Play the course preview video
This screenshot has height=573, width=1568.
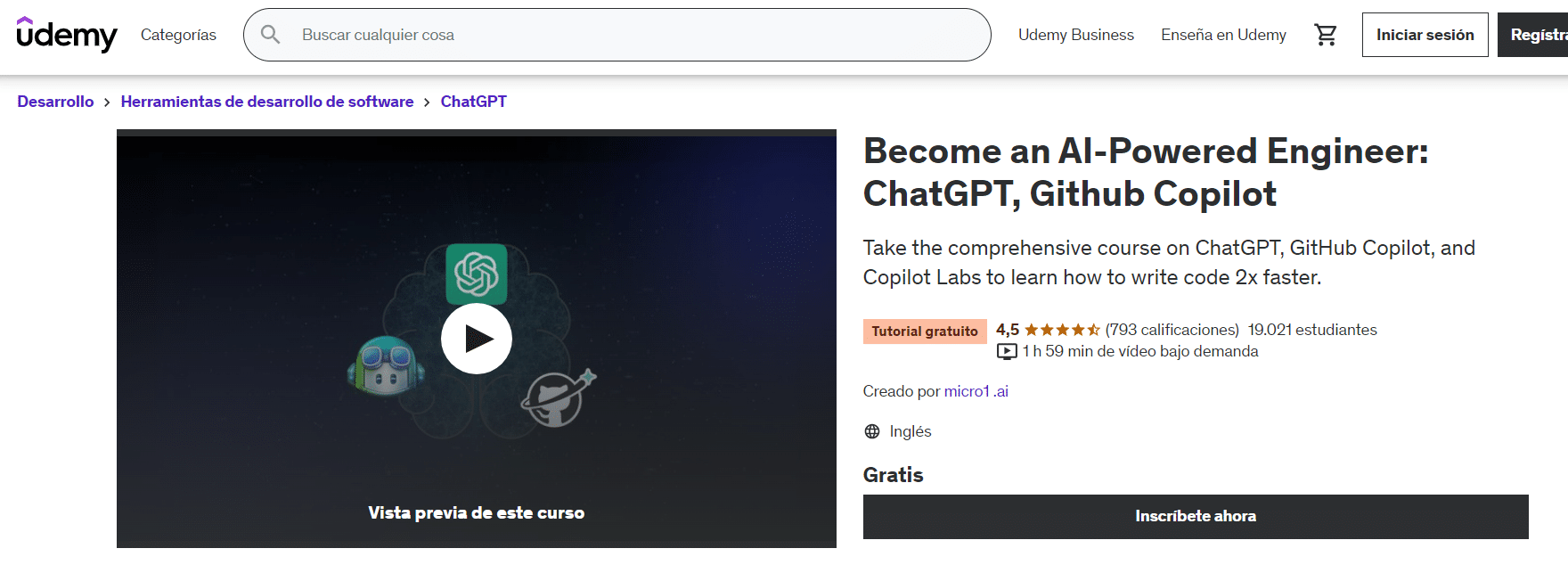[477, 339]
